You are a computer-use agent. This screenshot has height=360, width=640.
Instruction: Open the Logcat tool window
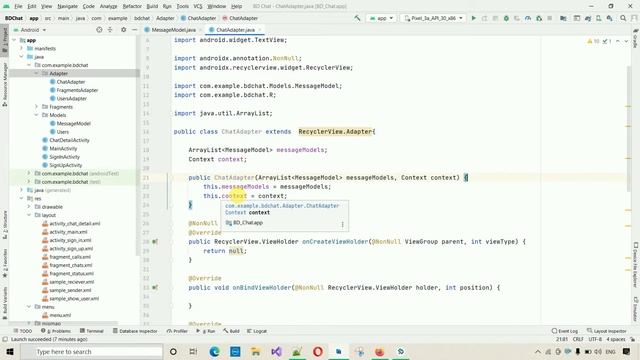click(x=257, y=331)
